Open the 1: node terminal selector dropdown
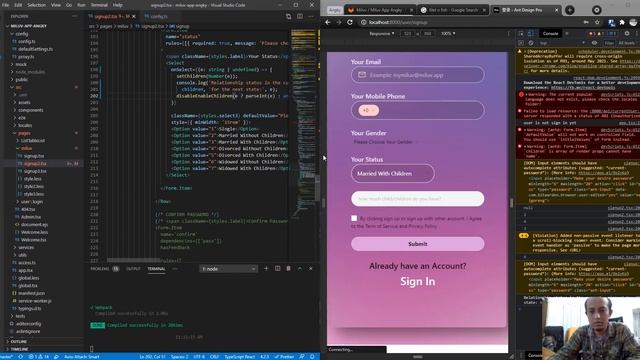This screenshot has height=360, width=640. pyautogui.click(x=229, y=269)
